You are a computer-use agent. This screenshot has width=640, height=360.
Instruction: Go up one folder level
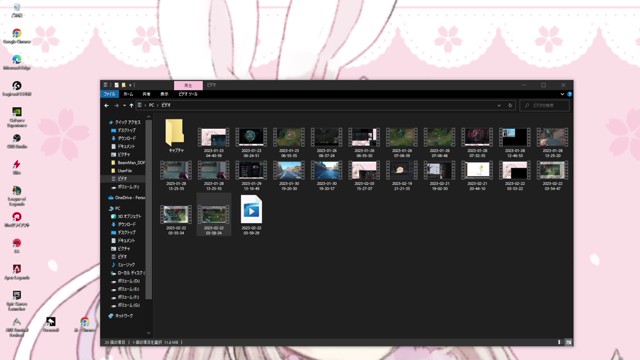[x=131, y=105]
